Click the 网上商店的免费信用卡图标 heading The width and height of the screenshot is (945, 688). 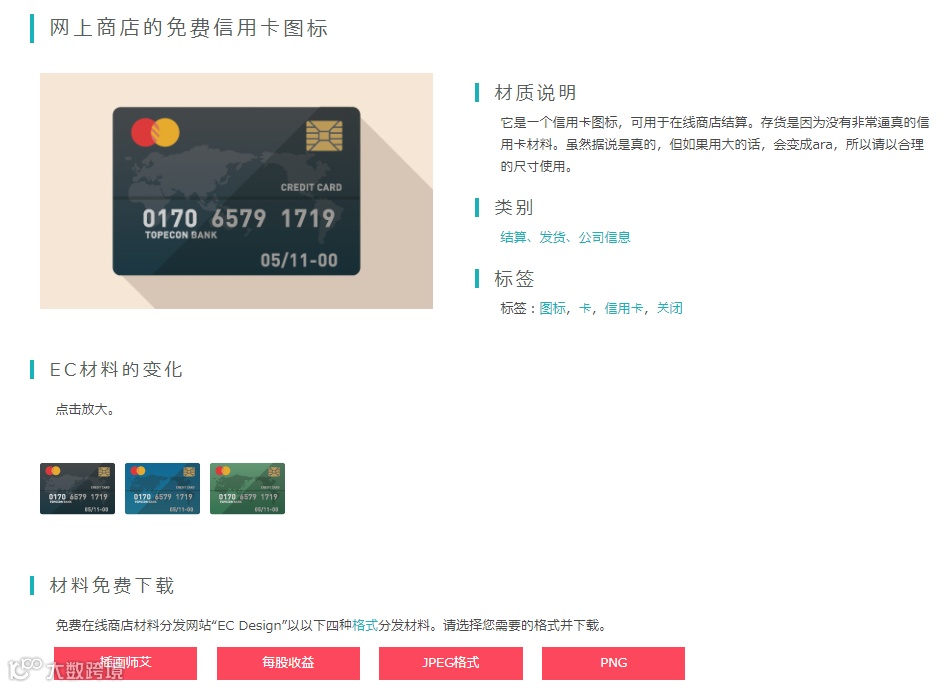pos(188,28)
